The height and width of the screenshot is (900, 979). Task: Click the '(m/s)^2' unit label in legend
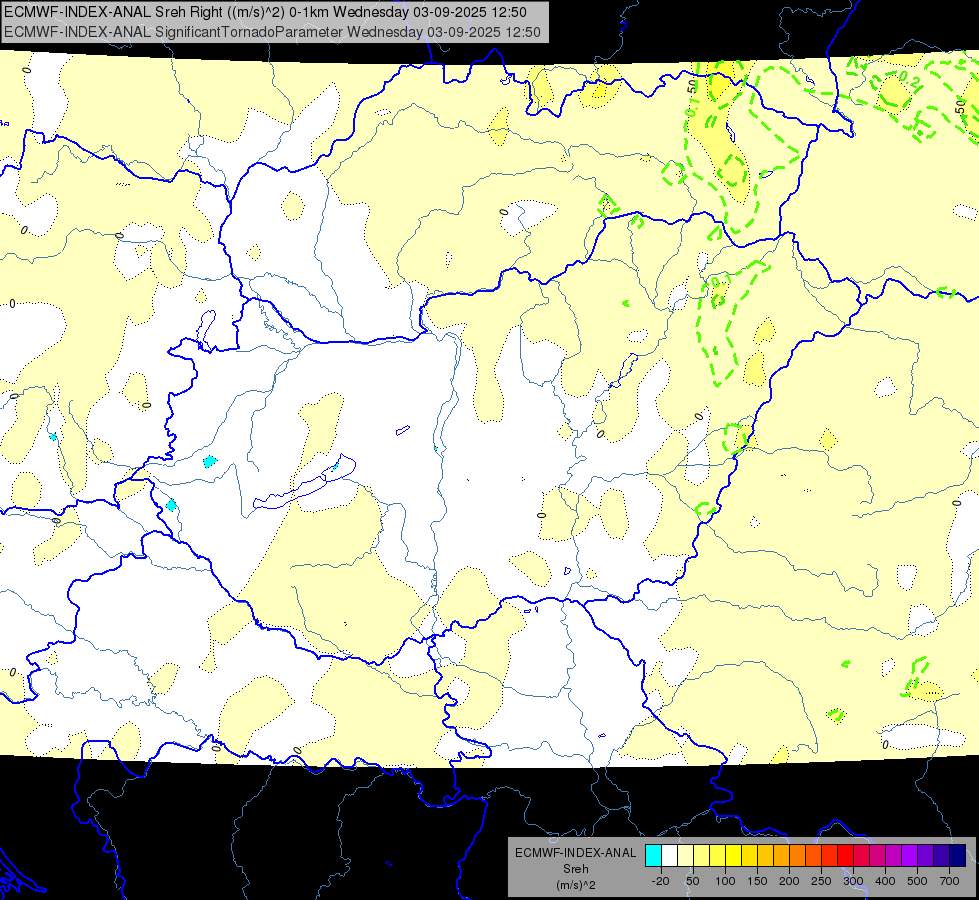tap(575, 885)
